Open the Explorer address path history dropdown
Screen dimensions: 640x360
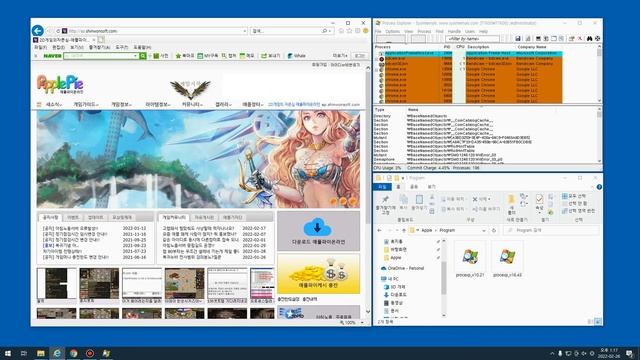(484, 231)
